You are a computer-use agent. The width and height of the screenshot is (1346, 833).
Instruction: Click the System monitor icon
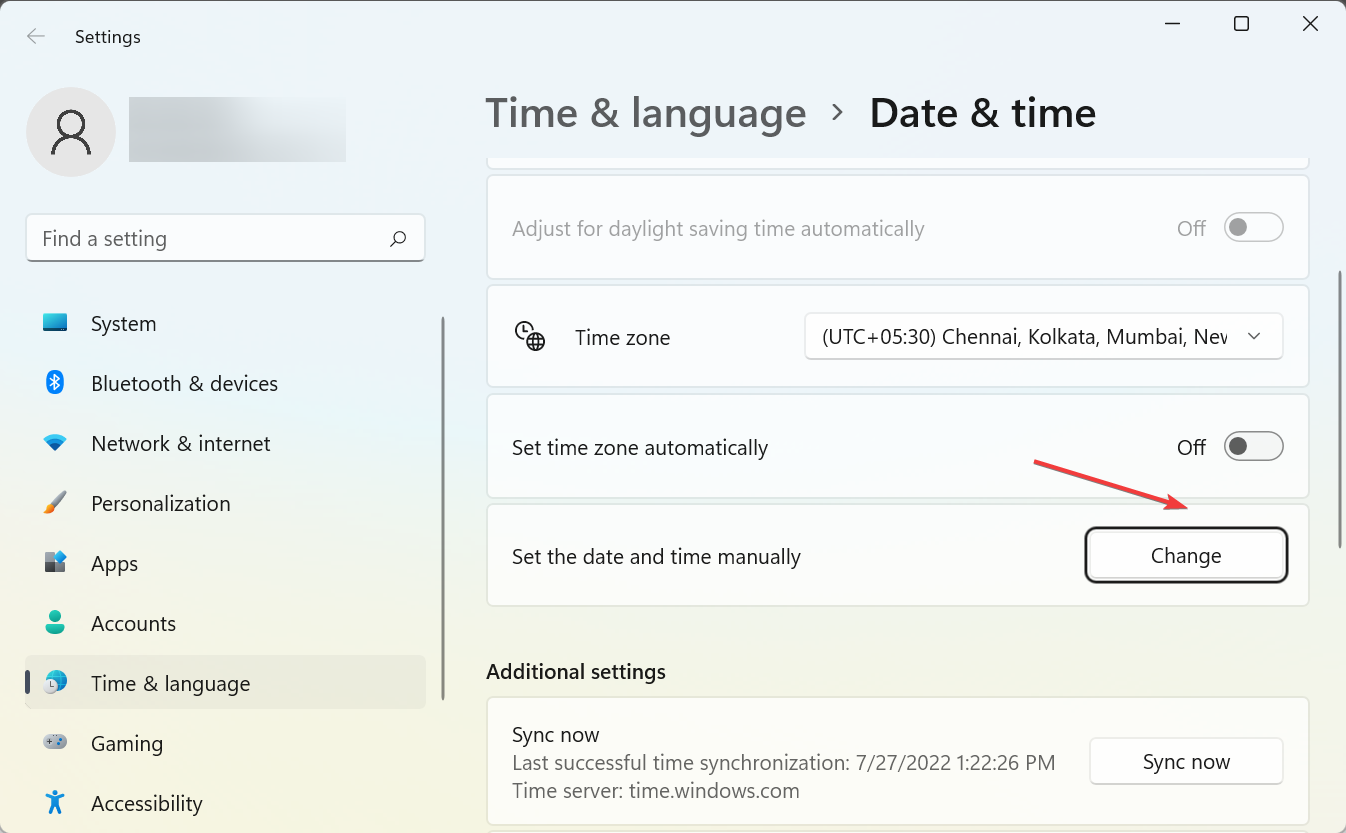tap(55, 323)
